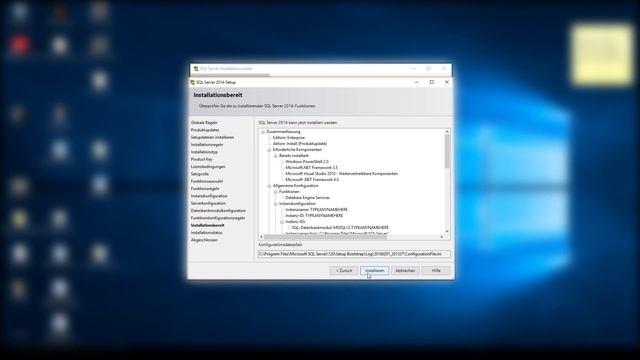The width and height of the screenshot is (640, 360).
Task: Select the Windows PowerShell 2.0 row
Action: click(307, 162)
